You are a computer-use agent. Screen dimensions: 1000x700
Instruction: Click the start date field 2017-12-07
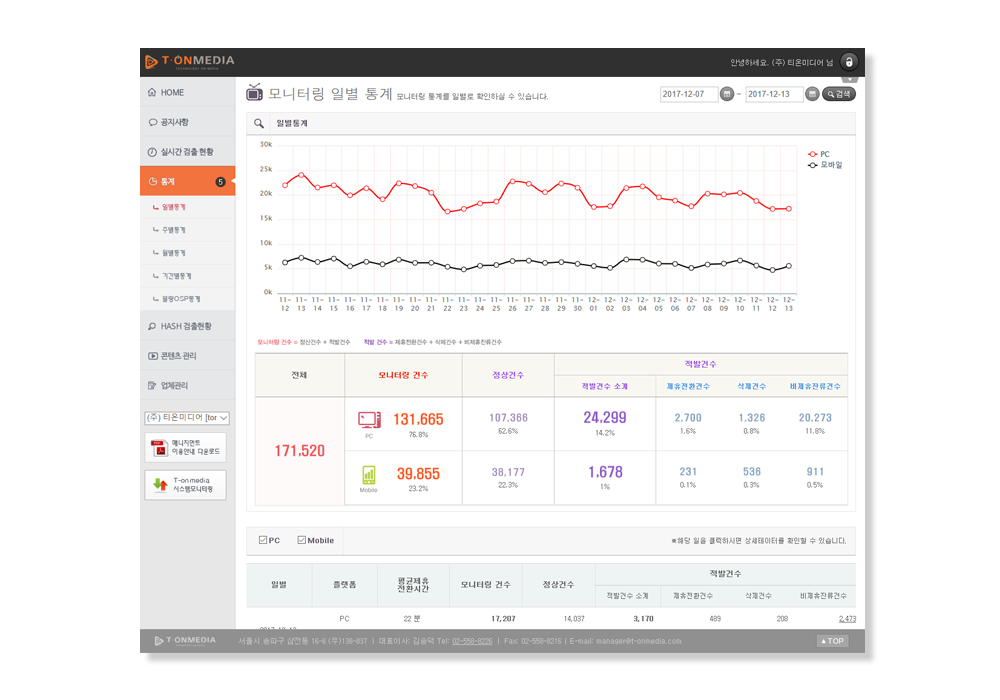tap(689, 94)
